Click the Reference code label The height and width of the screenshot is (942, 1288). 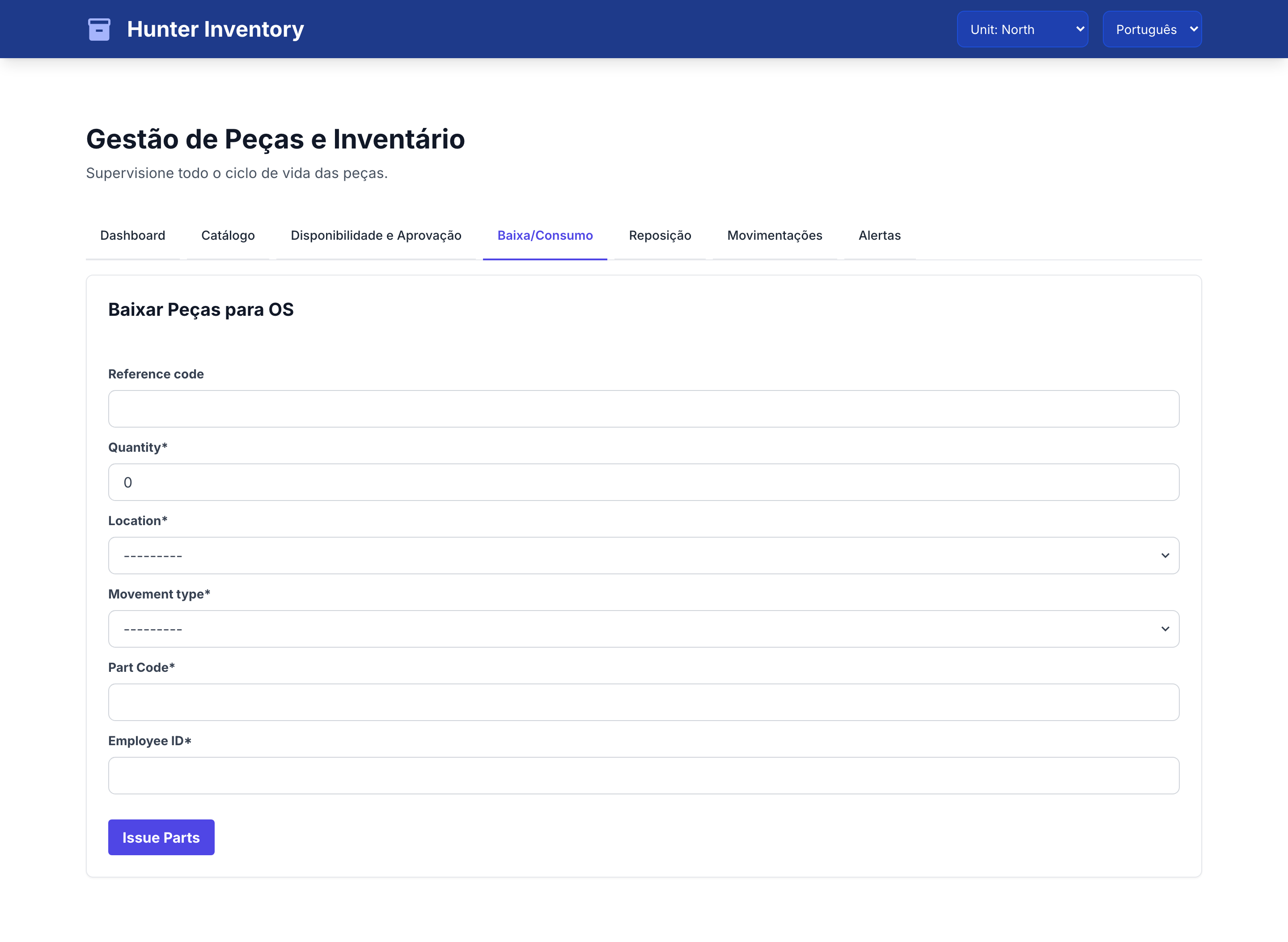156,374
